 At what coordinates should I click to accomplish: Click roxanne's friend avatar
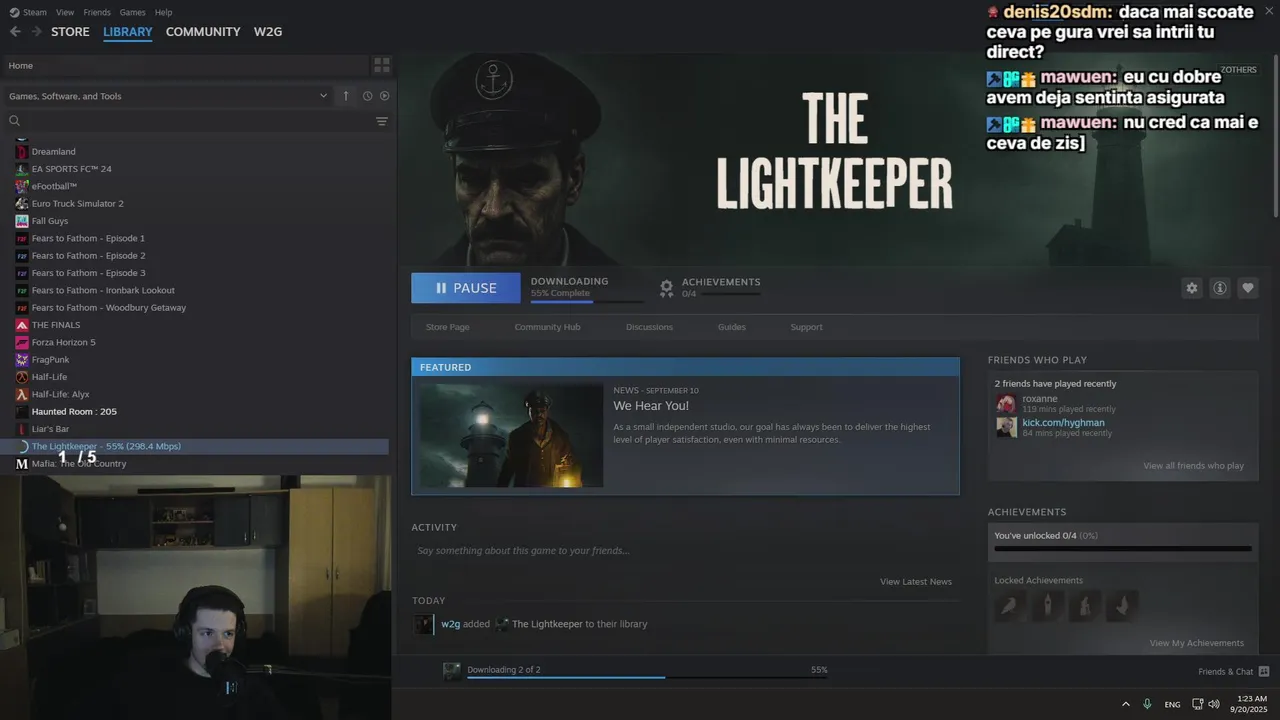click(x=1006, y=404)
